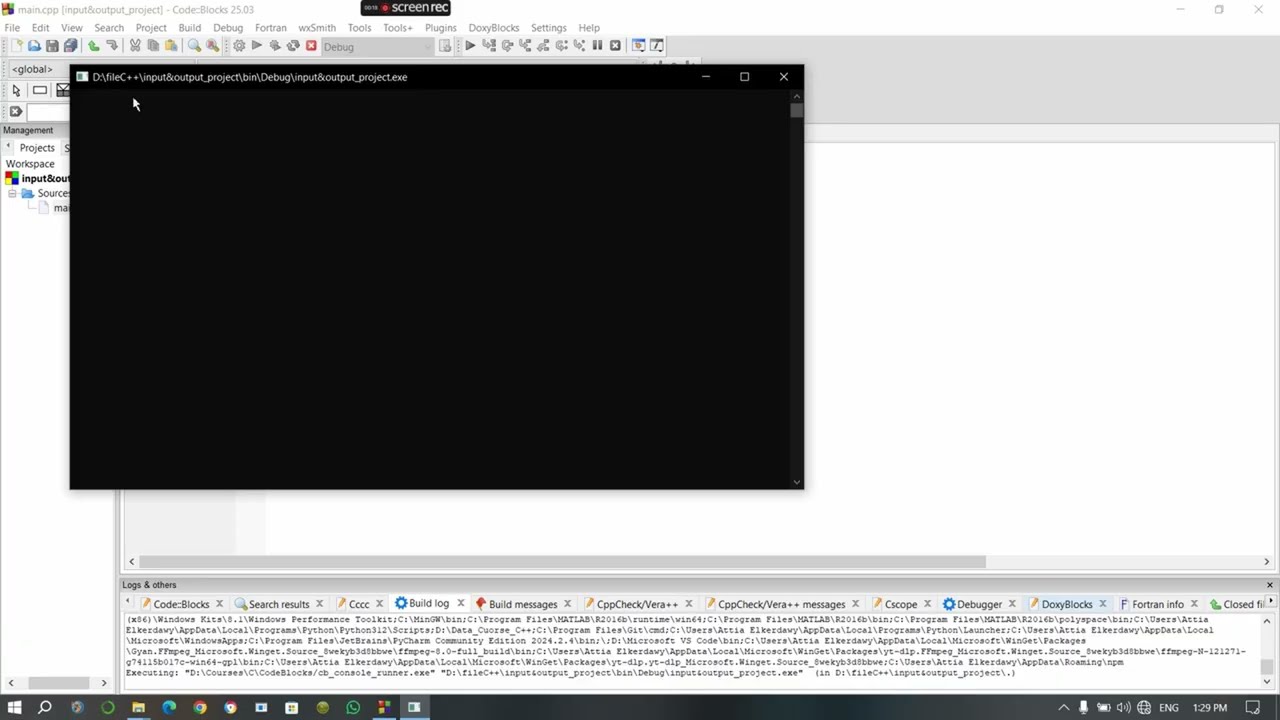The image size is (1280, 720).
Task: Open Microsoft Edge from the taskbar
Action: 169,708
